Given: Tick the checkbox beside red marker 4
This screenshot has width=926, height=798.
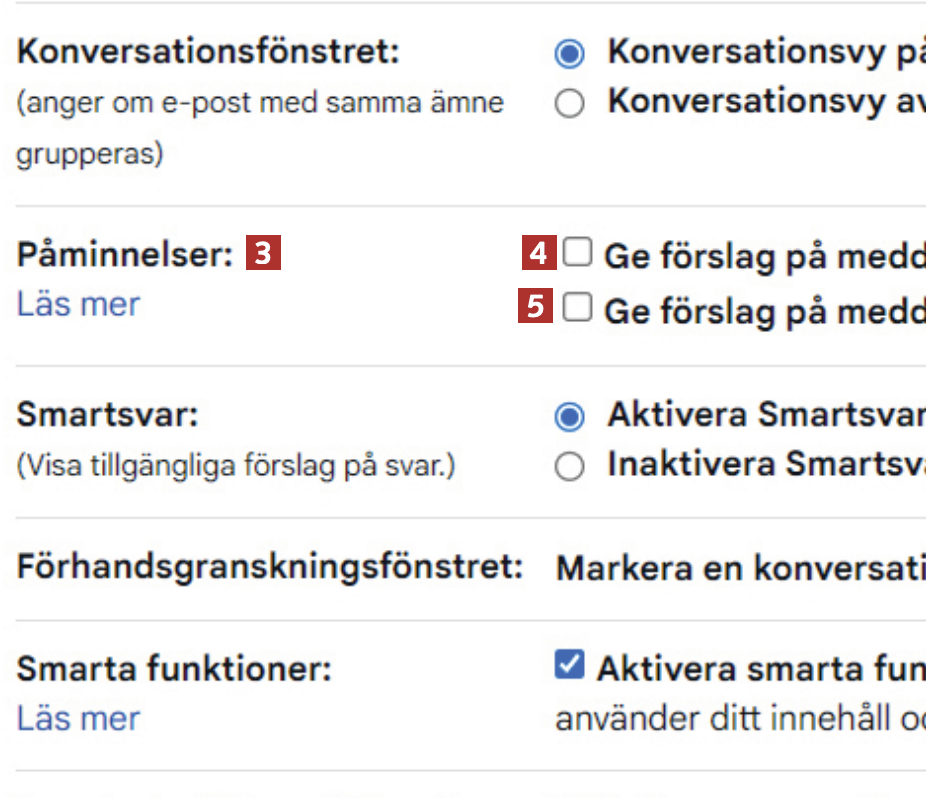Looking at the screenshot, I should [577, 253].
